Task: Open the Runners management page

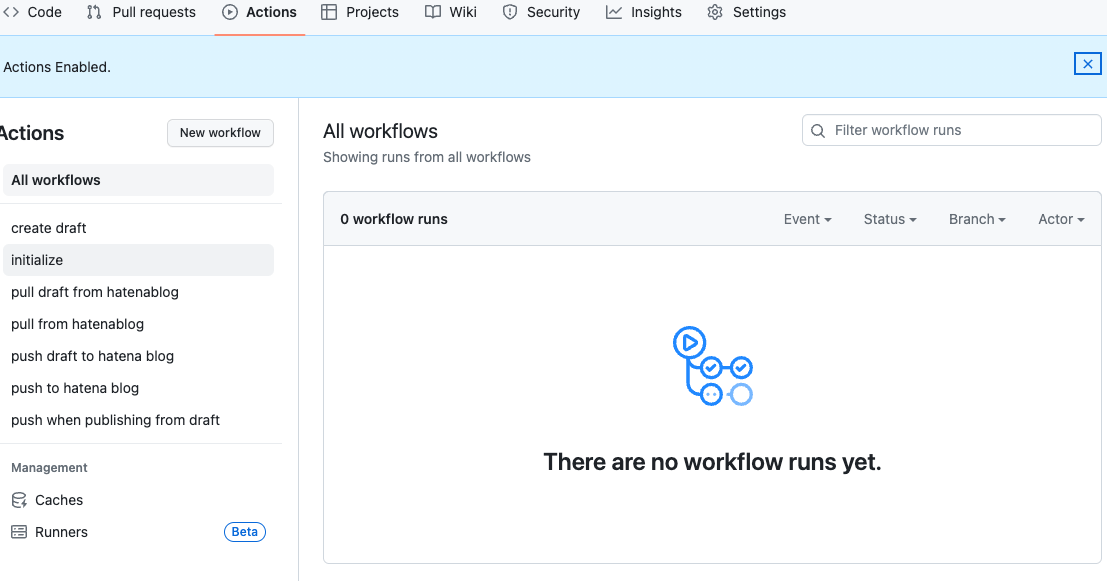Action: pyautogui.click(x=138, y=532)
